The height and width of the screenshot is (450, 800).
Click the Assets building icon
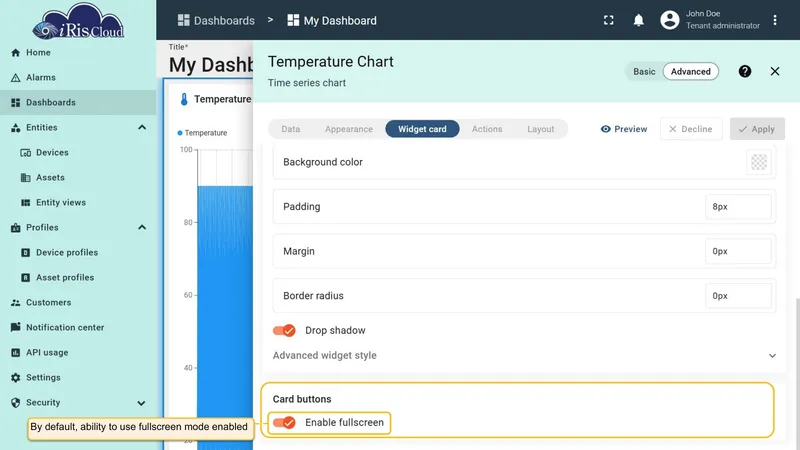point(26,178)
